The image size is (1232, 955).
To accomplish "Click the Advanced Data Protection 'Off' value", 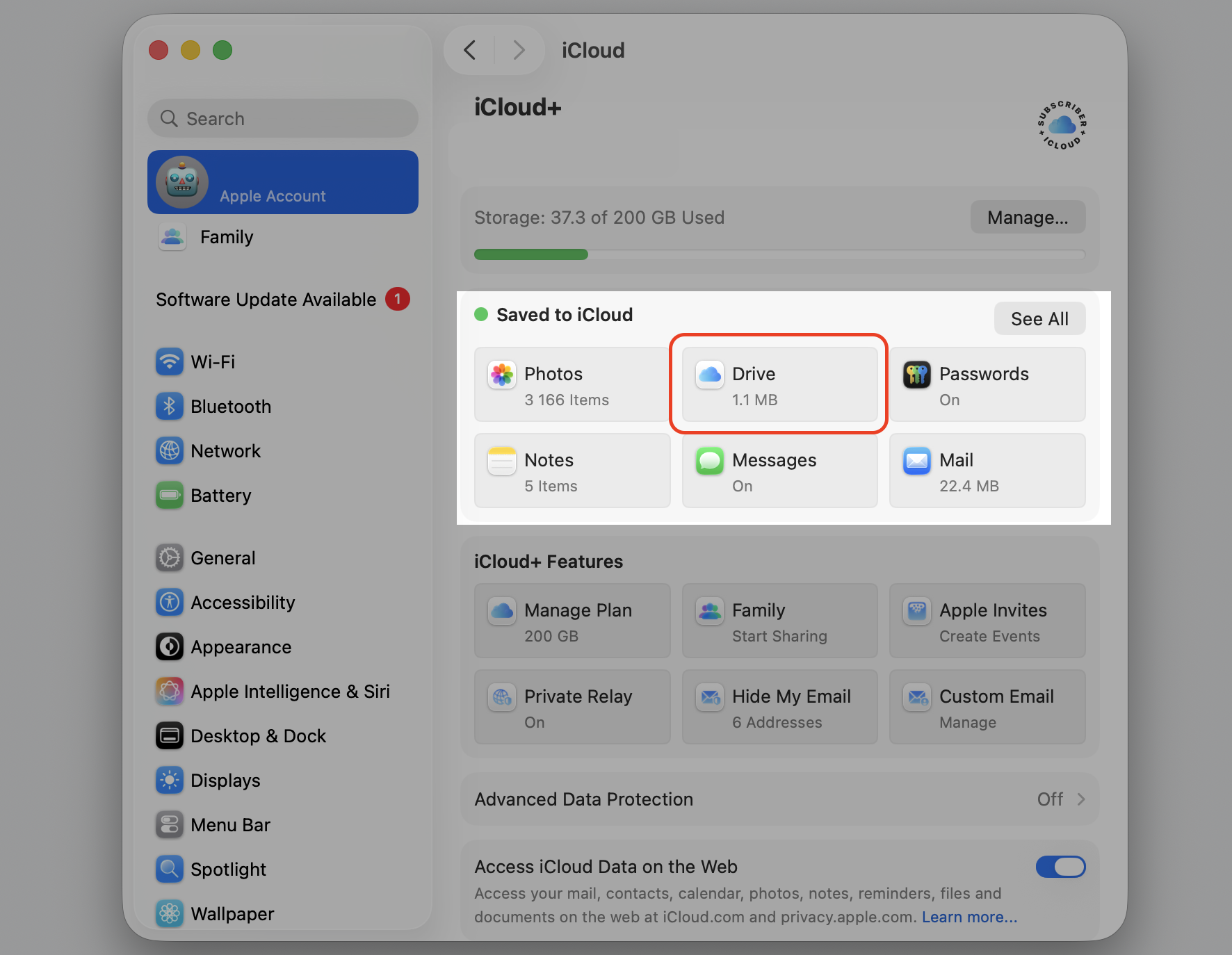I will click(1050, 799).
